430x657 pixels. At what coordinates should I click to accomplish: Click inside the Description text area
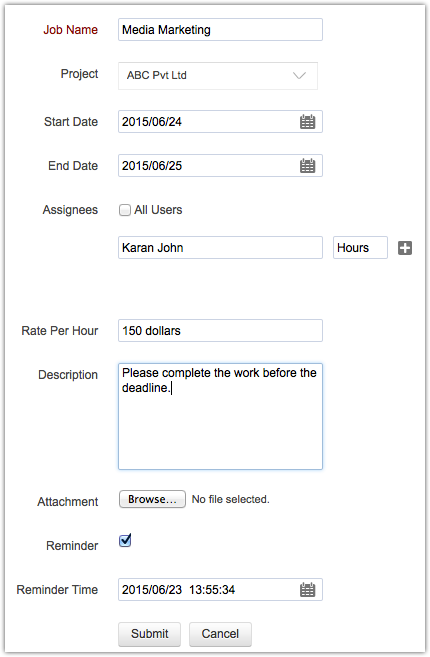tap(220, 416)
